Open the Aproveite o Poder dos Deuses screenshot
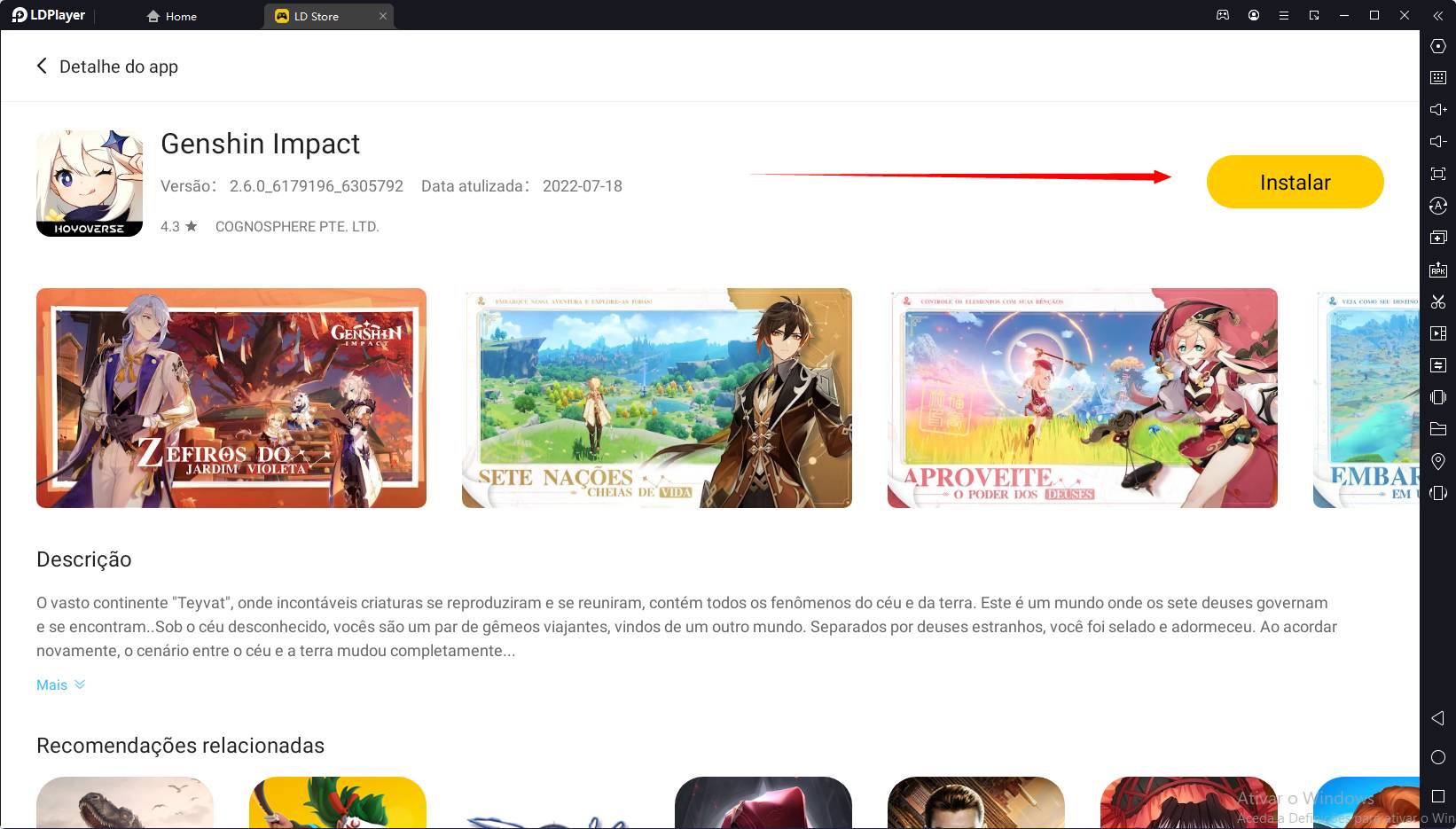The image size is (1456, 829). pyautogui.click(x=1083, y=398)
